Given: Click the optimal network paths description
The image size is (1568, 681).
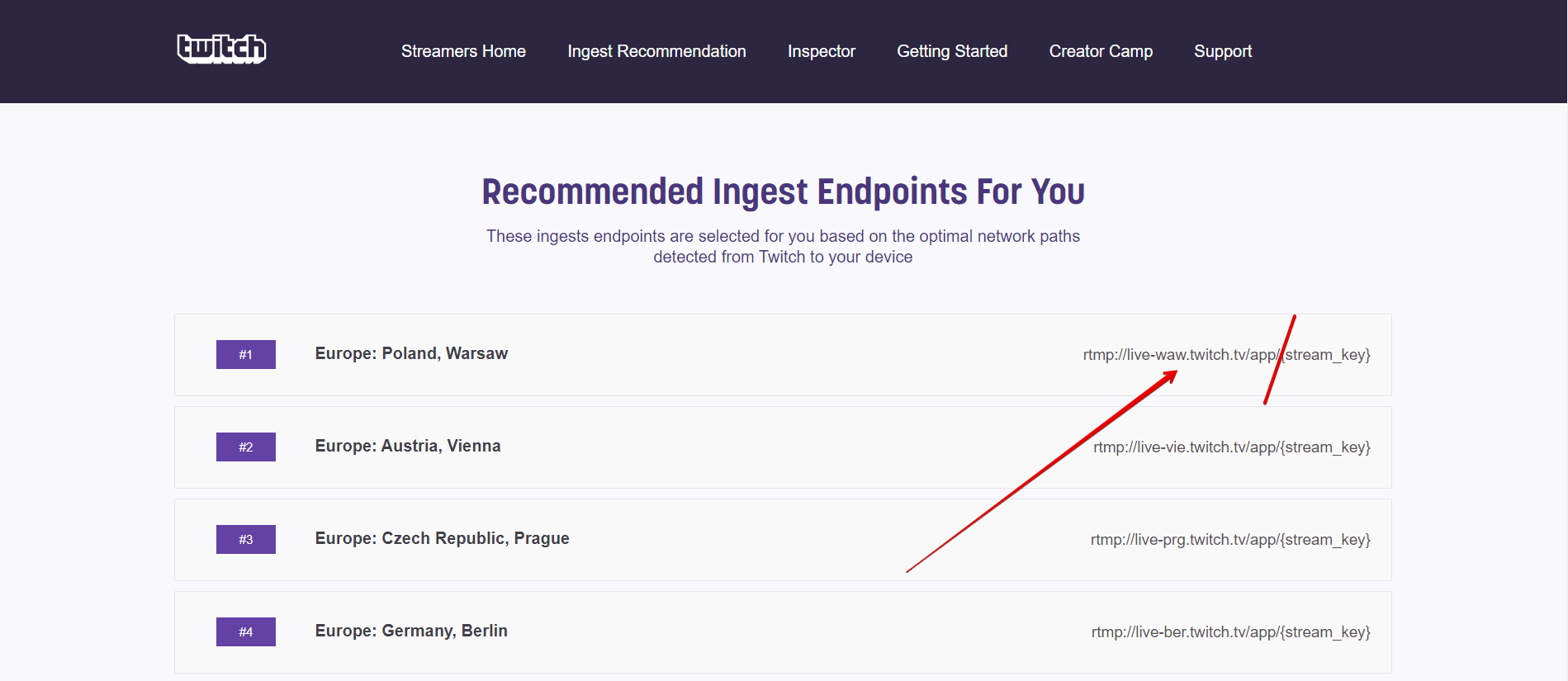Looking at the screenshot, I should point(783,246).
